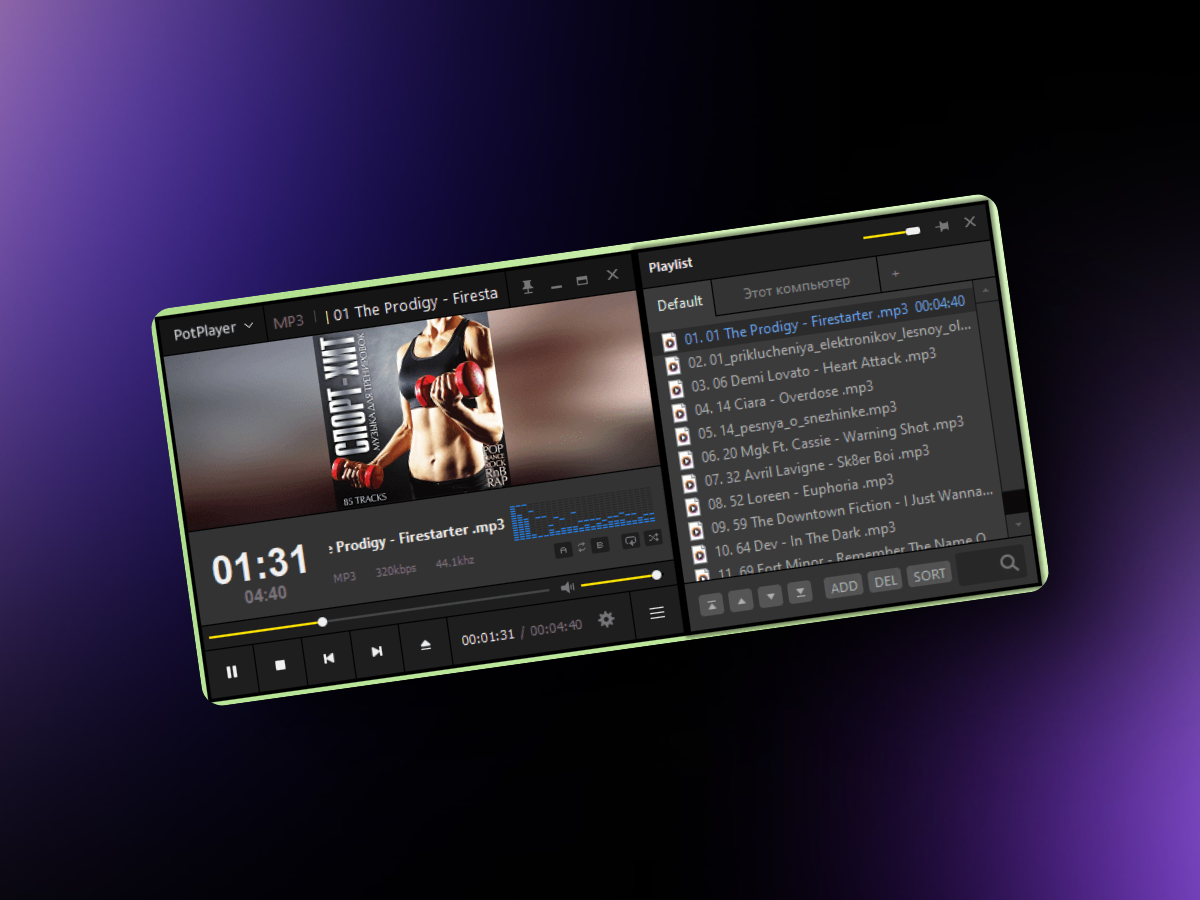Click the playlist scrollbar up arrow
The height and width of the screenshot is (900, 1200).
(984, 291)
